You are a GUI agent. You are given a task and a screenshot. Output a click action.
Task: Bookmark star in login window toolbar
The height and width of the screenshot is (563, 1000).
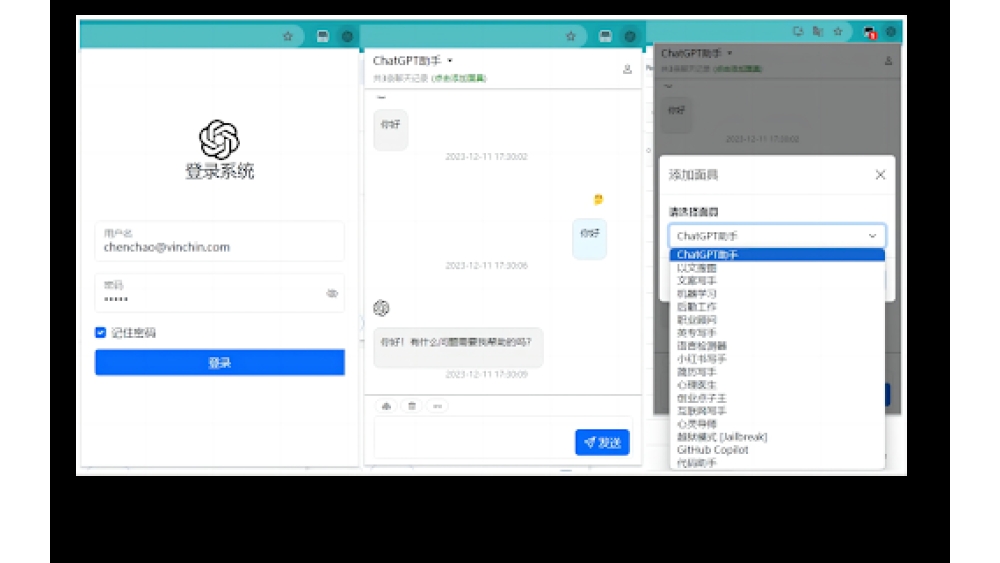288,36
